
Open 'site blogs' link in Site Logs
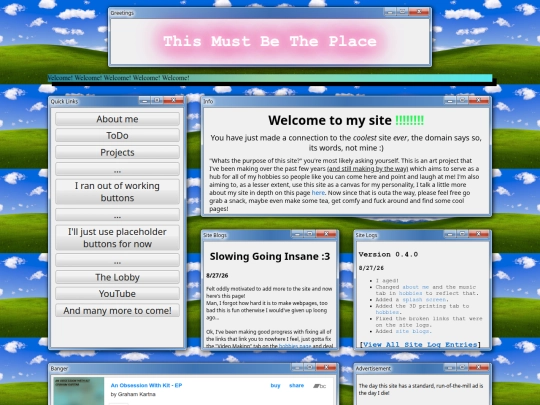coord(412,331)
